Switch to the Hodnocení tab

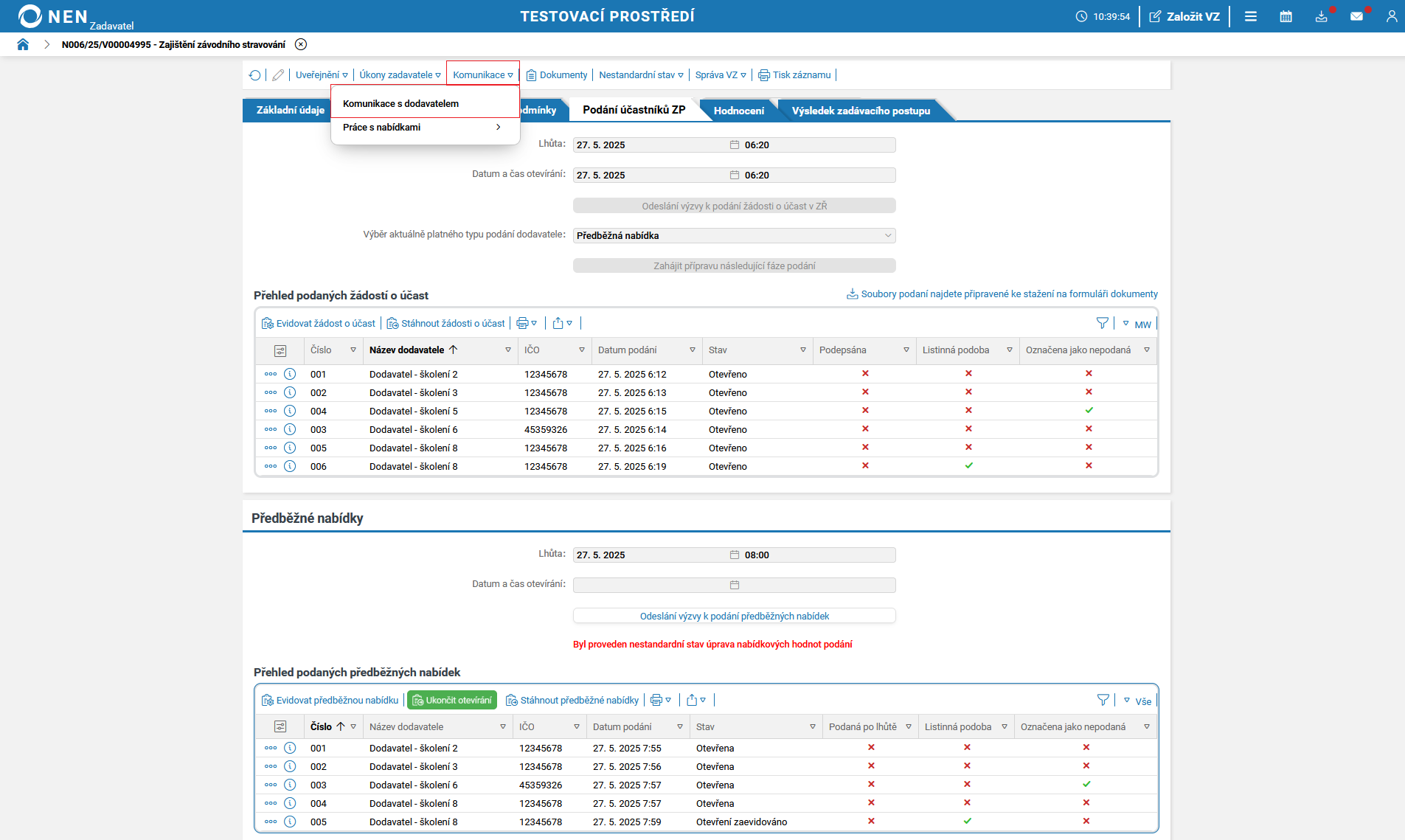738,111
